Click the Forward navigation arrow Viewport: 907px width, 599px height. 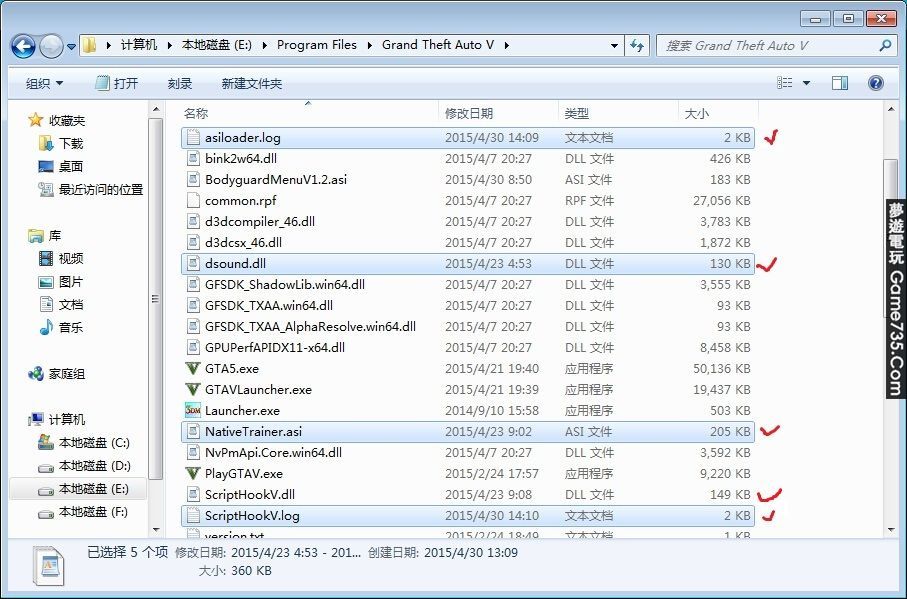[51, 46]
